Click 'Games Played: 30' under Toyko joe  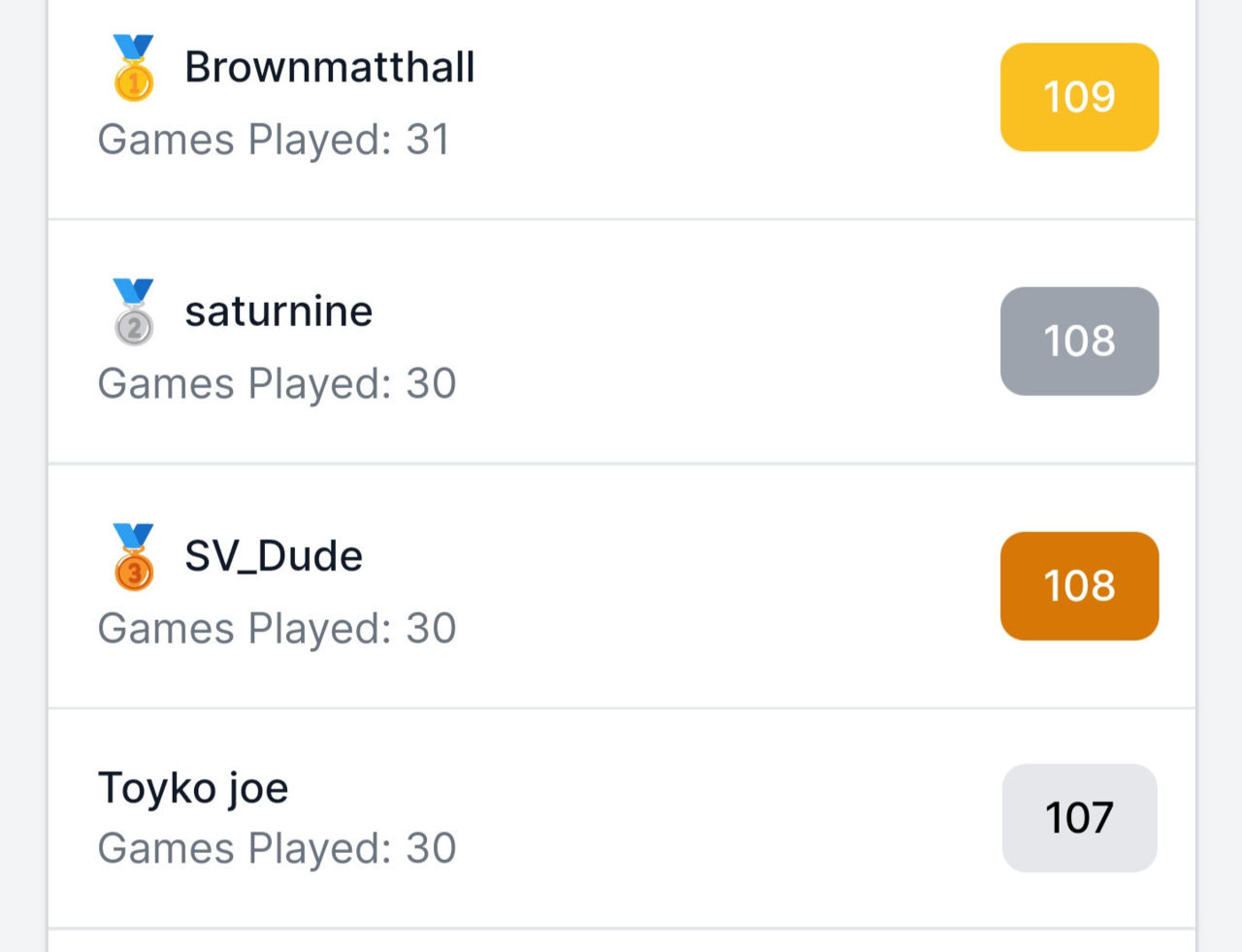pyautogui.click(x=277, y=848)
